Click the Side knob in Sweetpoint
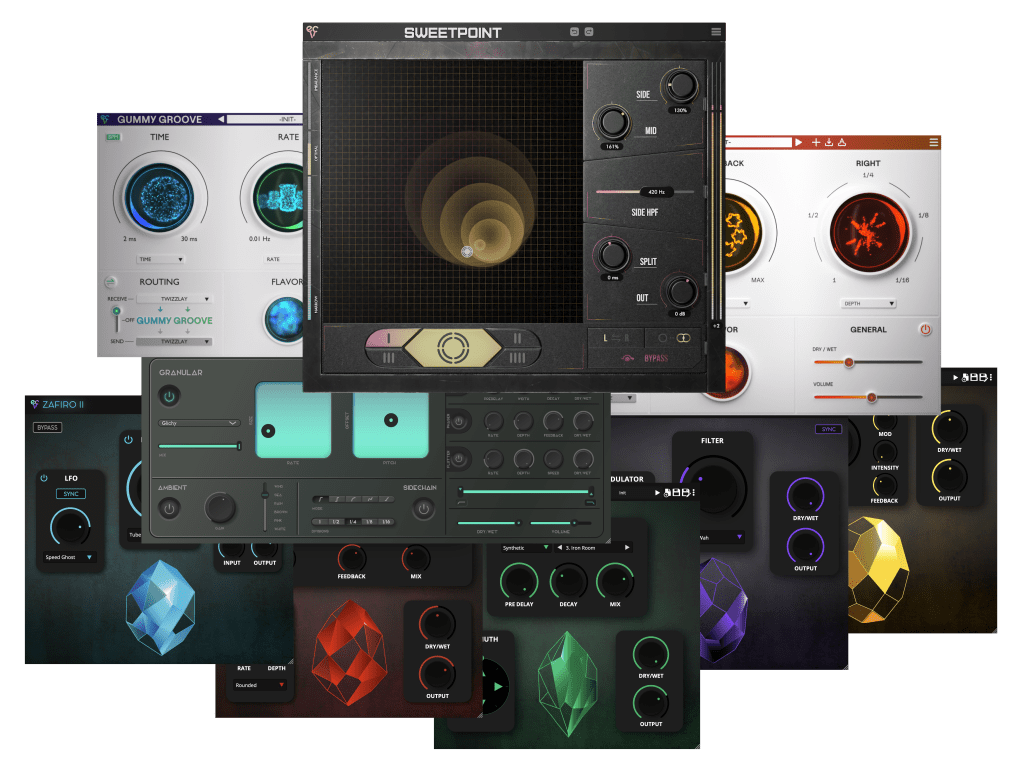 680,85
